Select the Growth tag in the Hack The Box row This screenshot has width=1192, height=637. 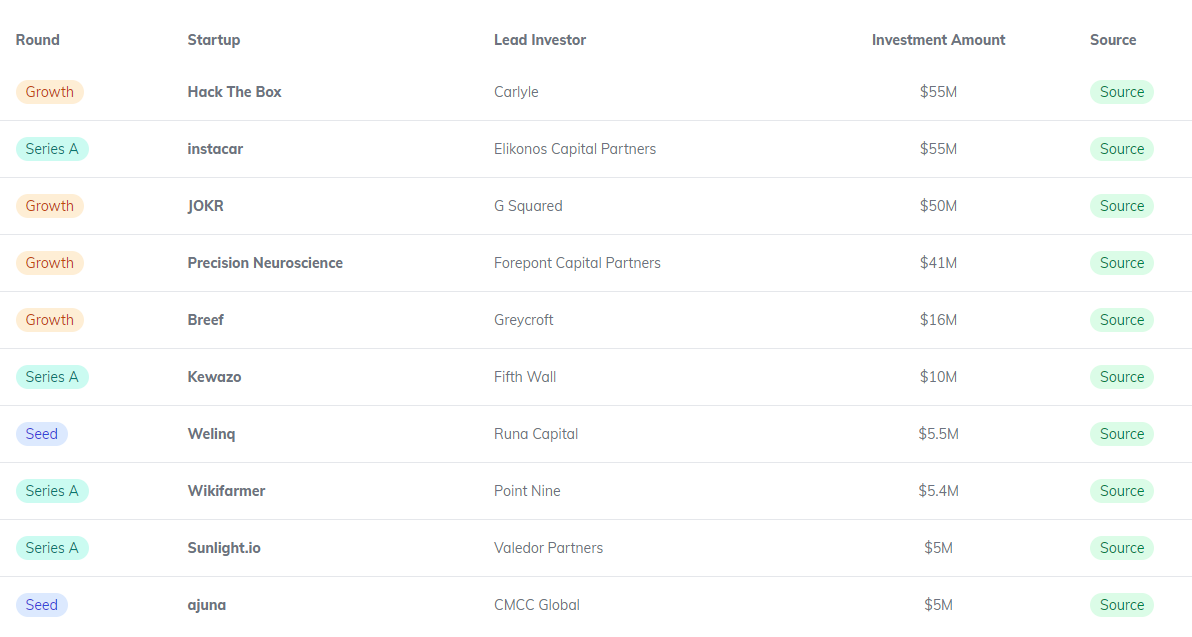(50, 92)
